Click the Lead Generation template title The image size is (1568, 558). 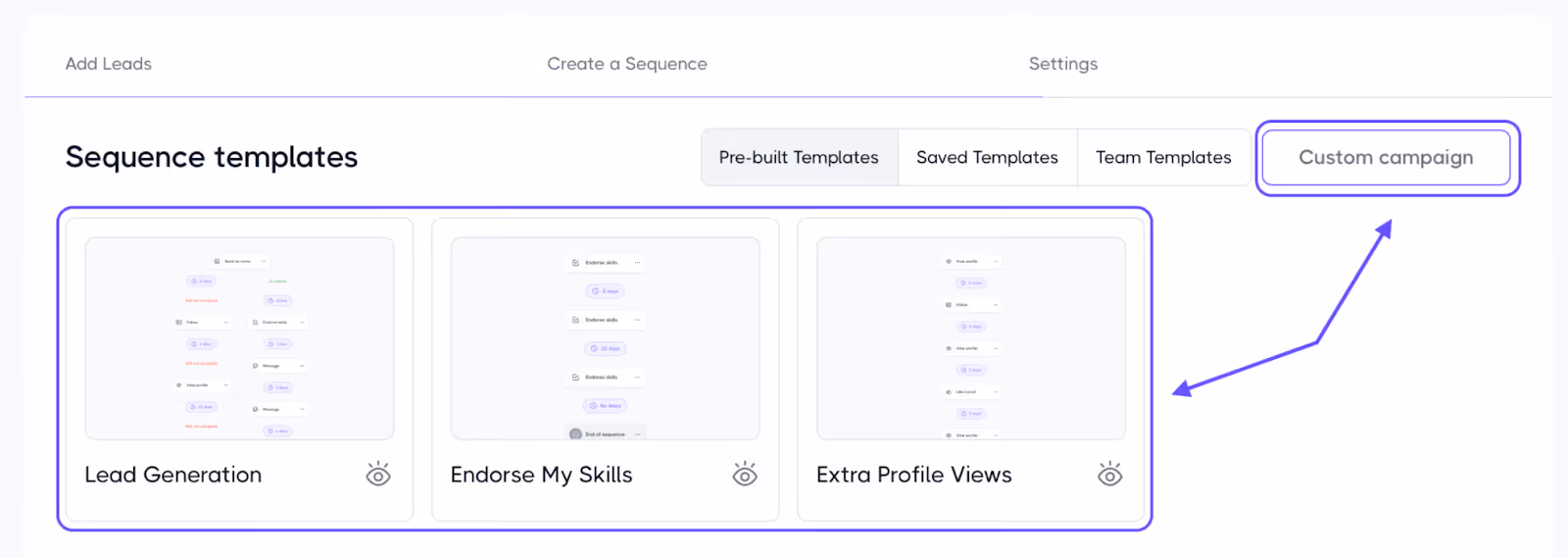[173, 475]
